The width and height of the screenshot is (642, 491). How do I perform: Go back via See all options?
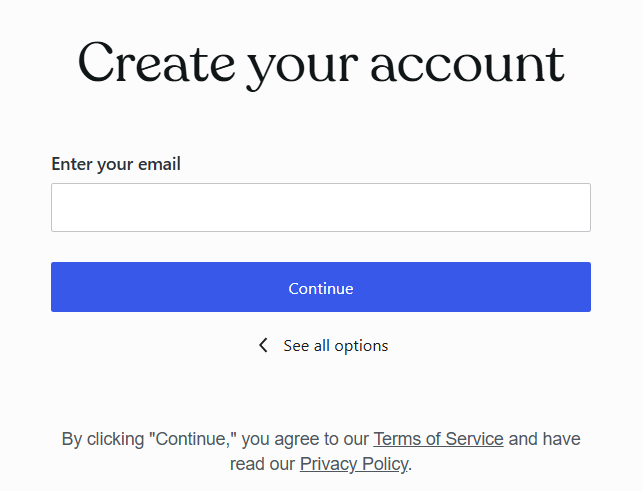[323, 346]
